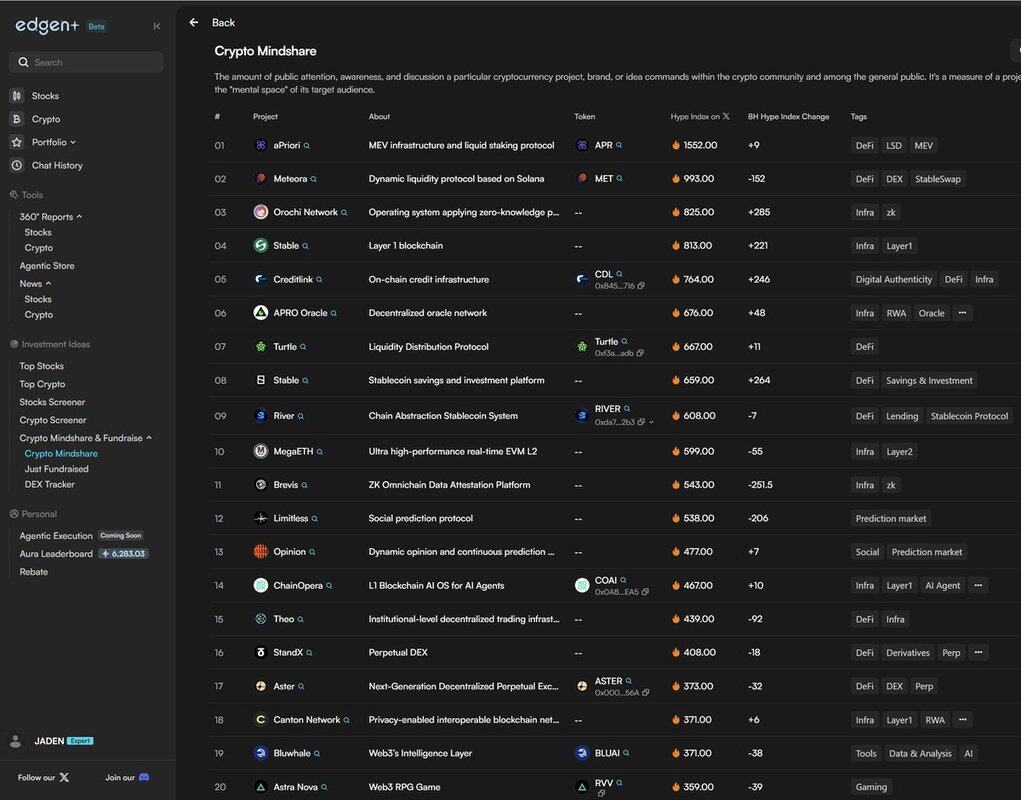Expand the Portfolio dropdown chevron

point(73,142)
